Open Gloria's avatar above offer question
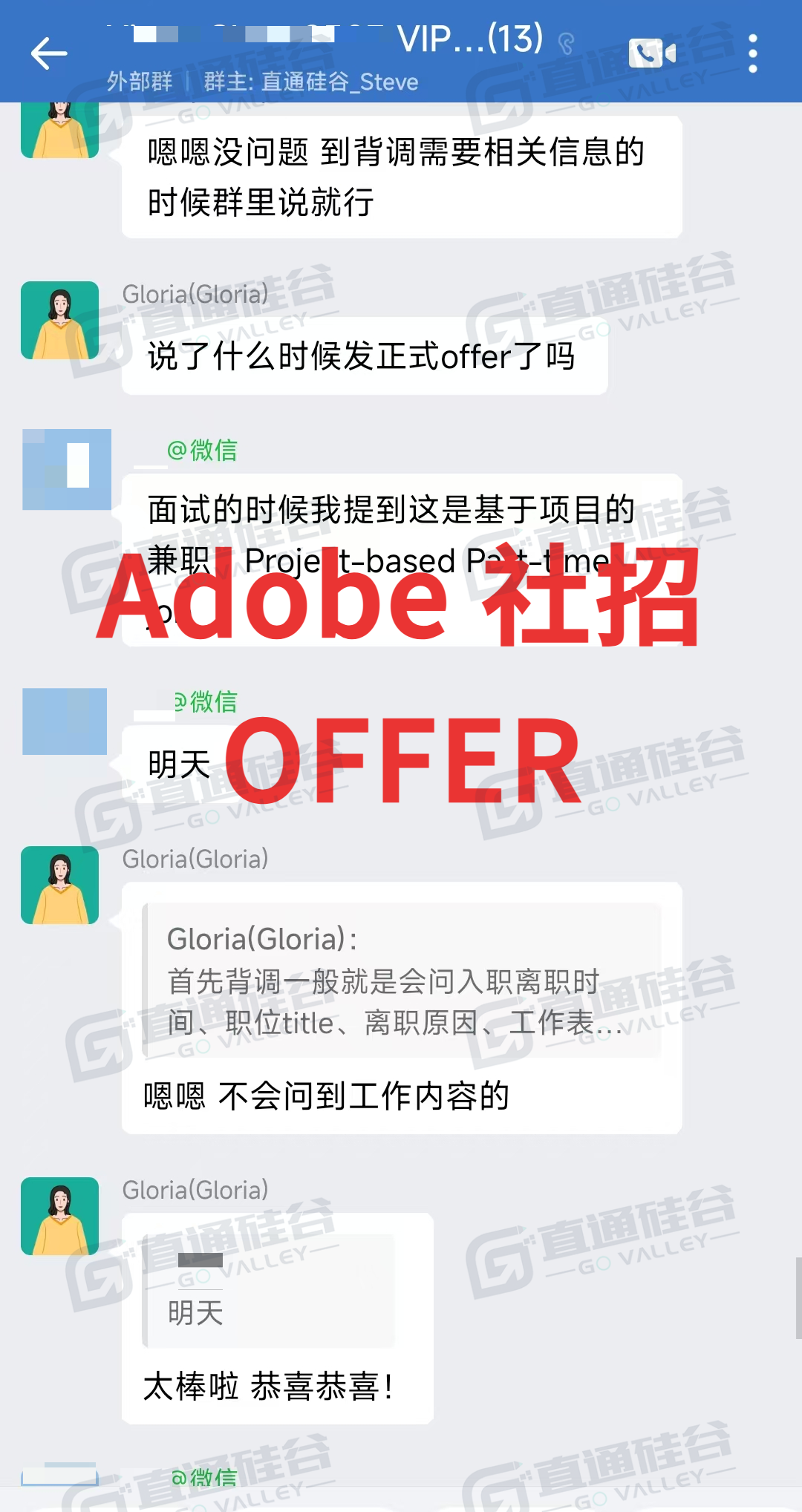 [x=59, y=320]
